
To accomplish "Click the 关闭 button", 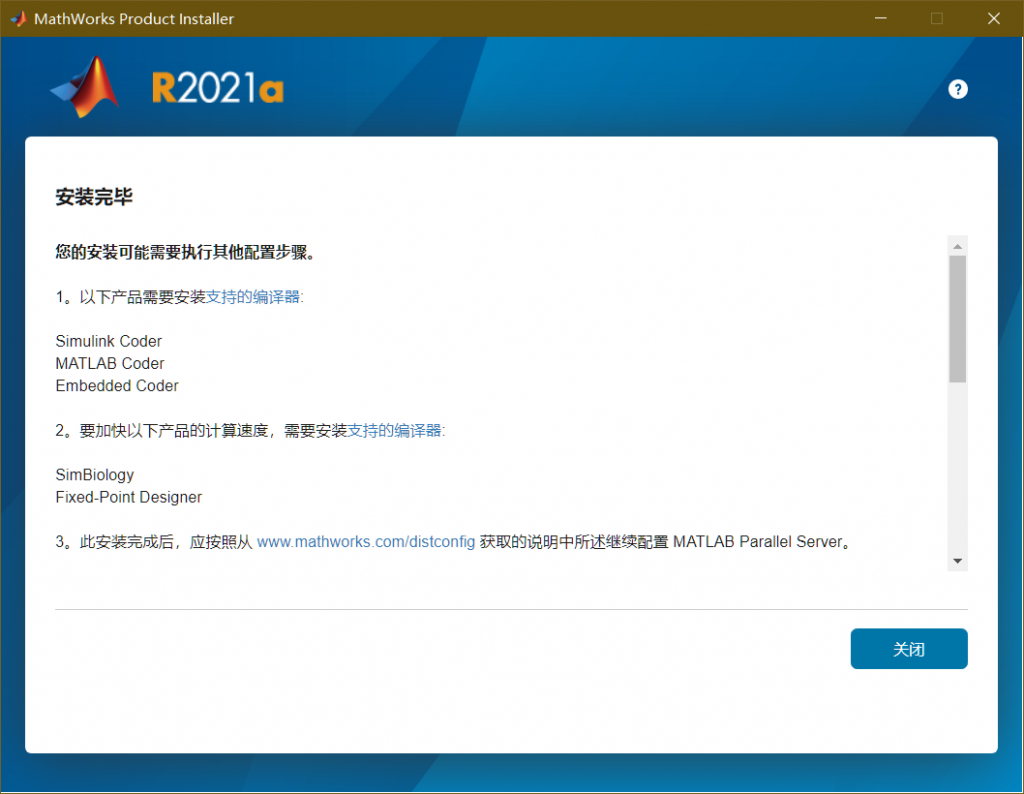I will point(908,648).
